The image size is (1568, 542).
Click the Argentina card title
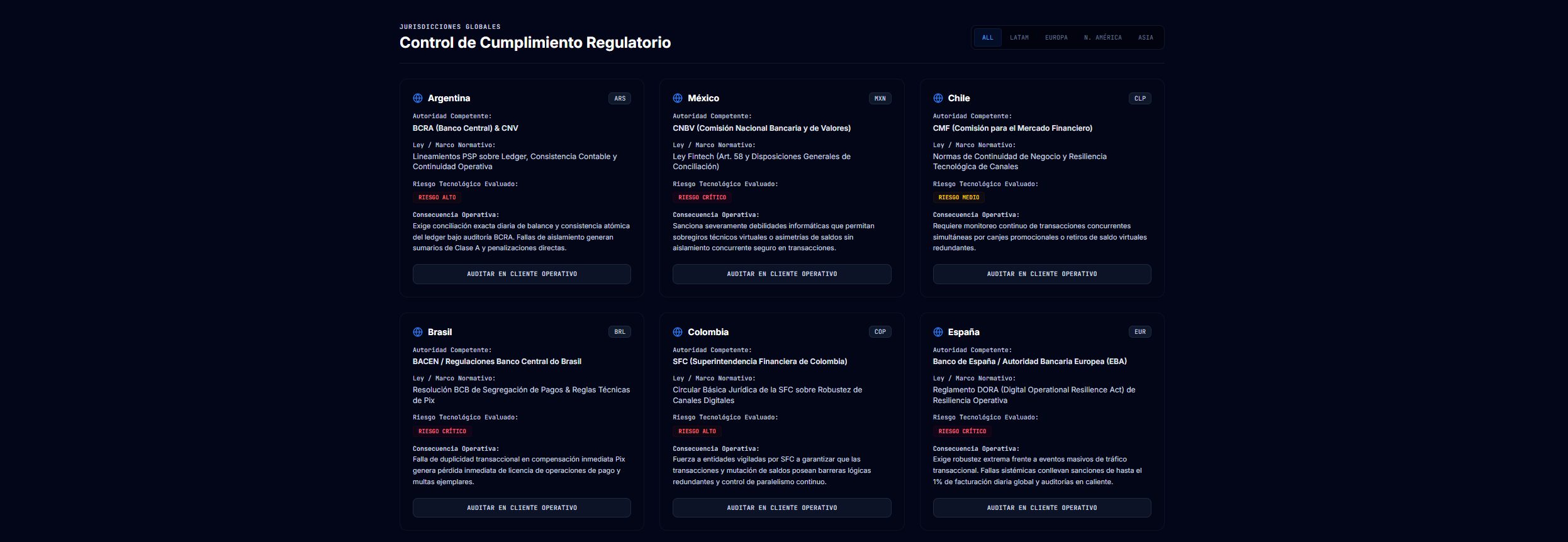[449, 98]
